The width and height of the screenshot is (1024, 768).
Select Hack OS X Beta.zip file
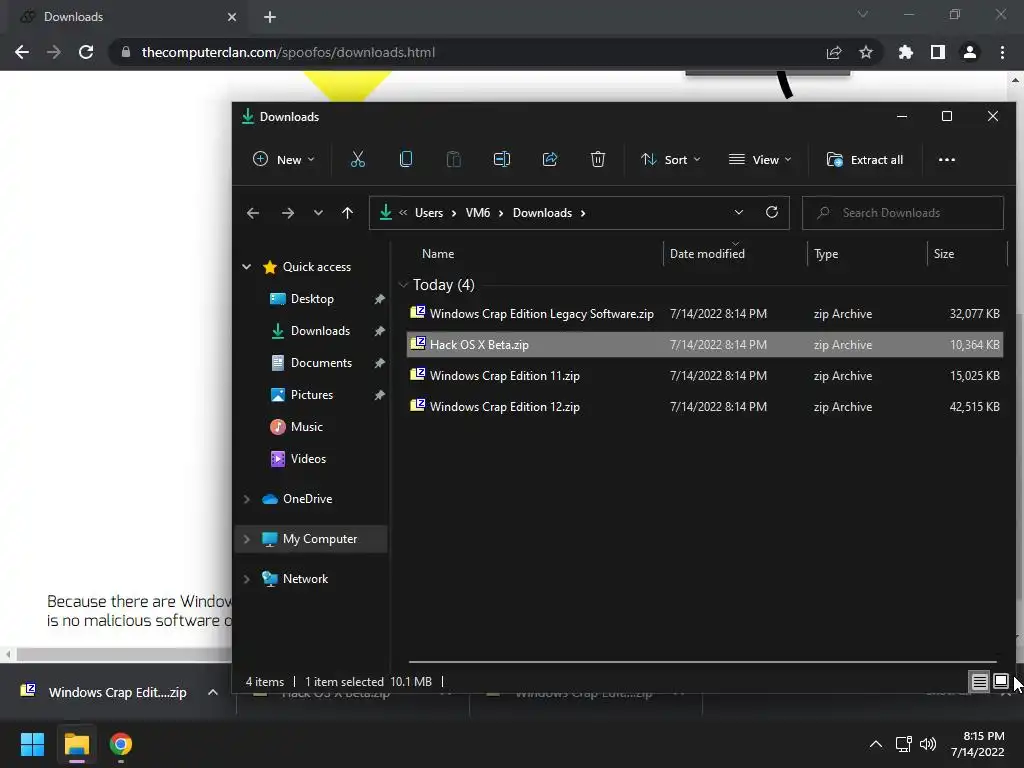pos(705,345)
